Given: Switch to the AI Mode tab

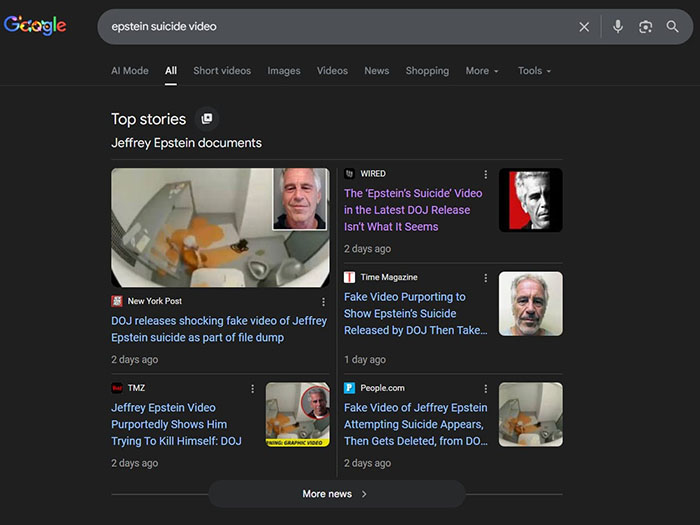Looking at the screenshot, I should point(130,71).
